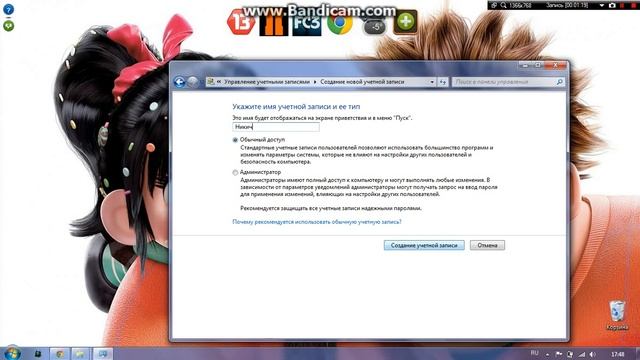The image size is (640, 360).
Task: Click the account name input field
Action: click(276, 127)
